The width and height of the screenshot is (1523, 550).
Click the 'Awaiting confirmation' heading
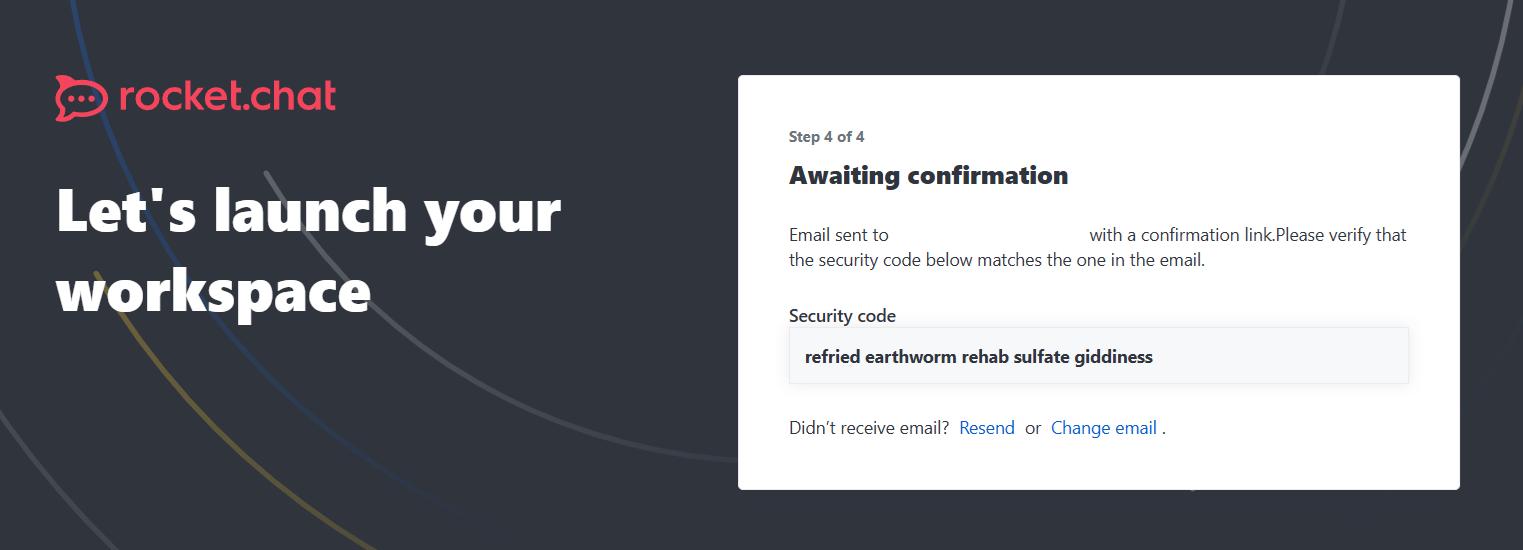pos(928,176)
